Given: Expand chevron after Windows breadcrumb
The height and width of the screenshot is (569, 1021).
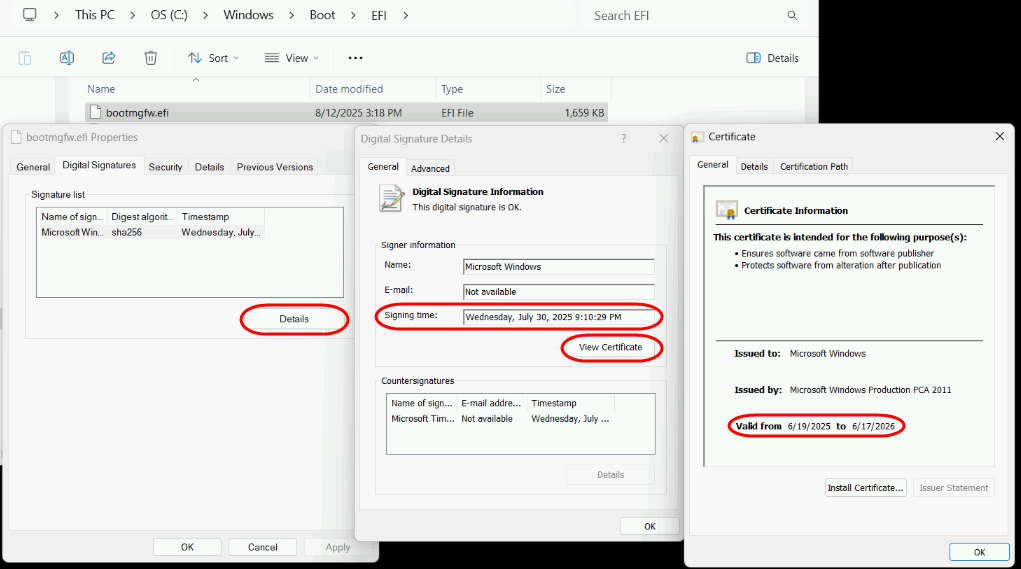Looking at the screenshot, I should click(x=291, y=15).
